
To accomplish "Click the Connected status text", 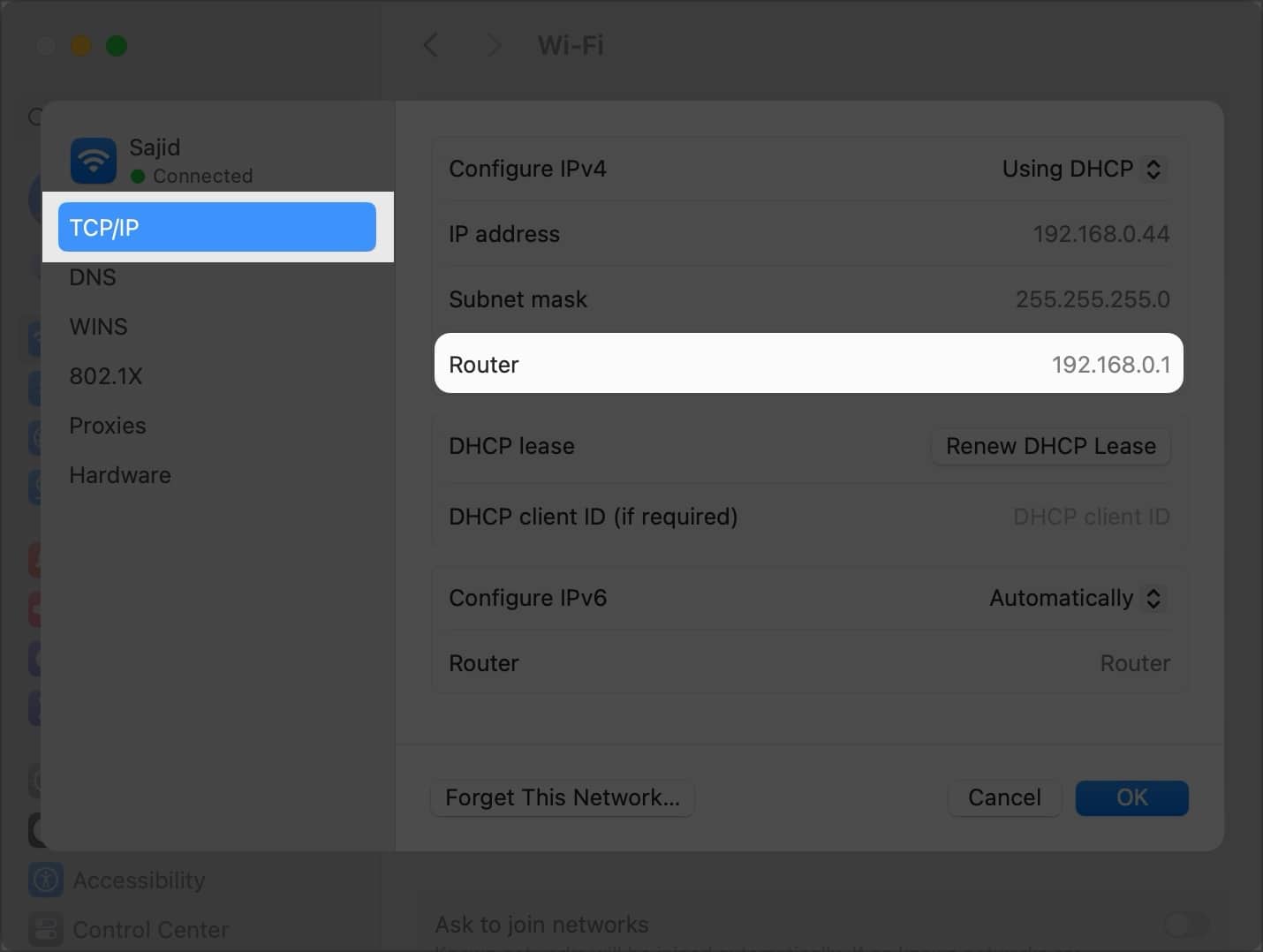I will tap(202, 176).
